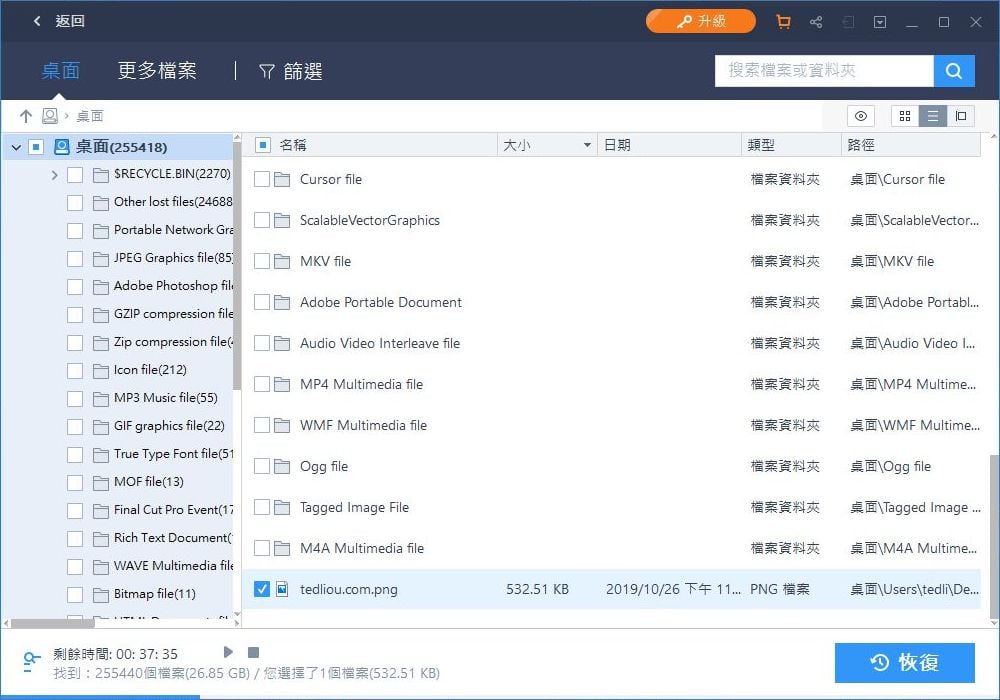The width and height of the screenshot is (1000, 700).
Task: Select Portable Network Graphics folder in tree
Action: [173, 230]
